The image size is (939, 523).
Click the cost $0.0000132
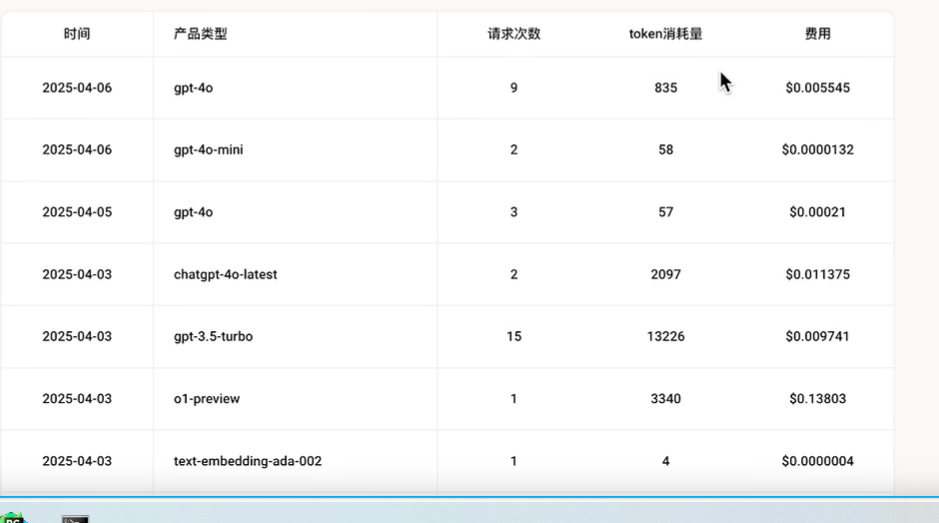pos(817,150)
